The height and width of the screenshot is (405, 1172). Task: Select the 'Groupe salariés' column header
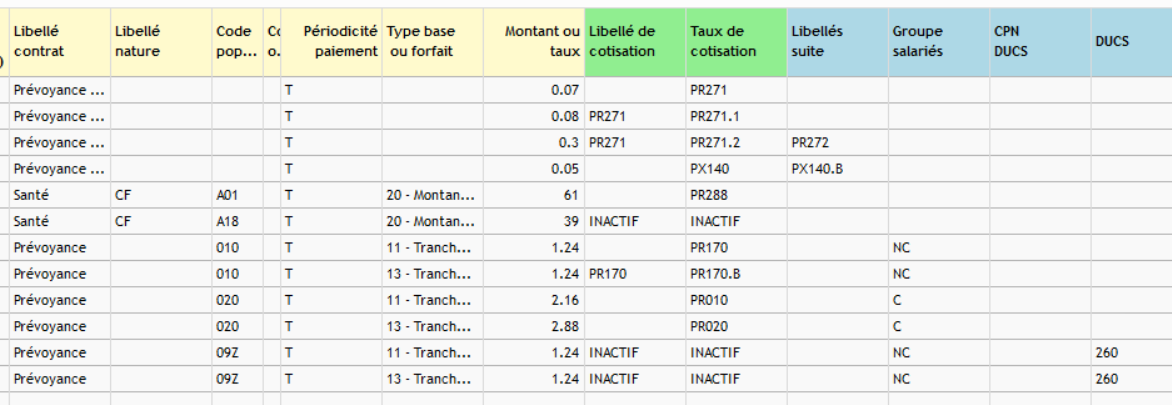[x=938, y=41]
